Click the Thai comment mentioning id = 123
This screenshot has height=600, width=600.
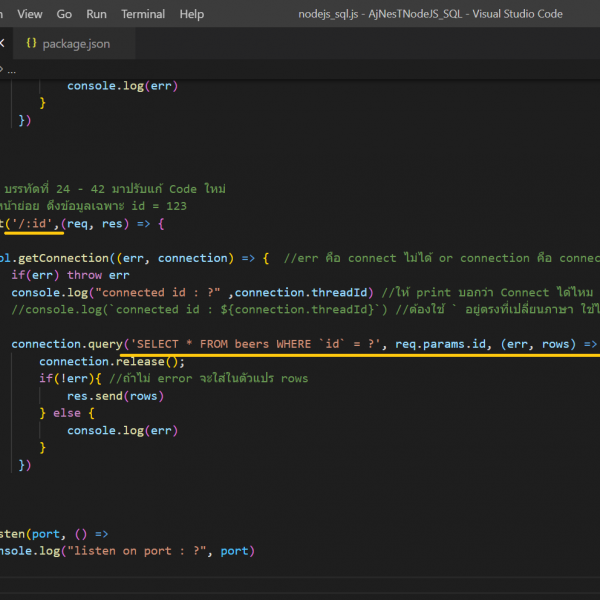pyautogui.click(x=95, y=206)
